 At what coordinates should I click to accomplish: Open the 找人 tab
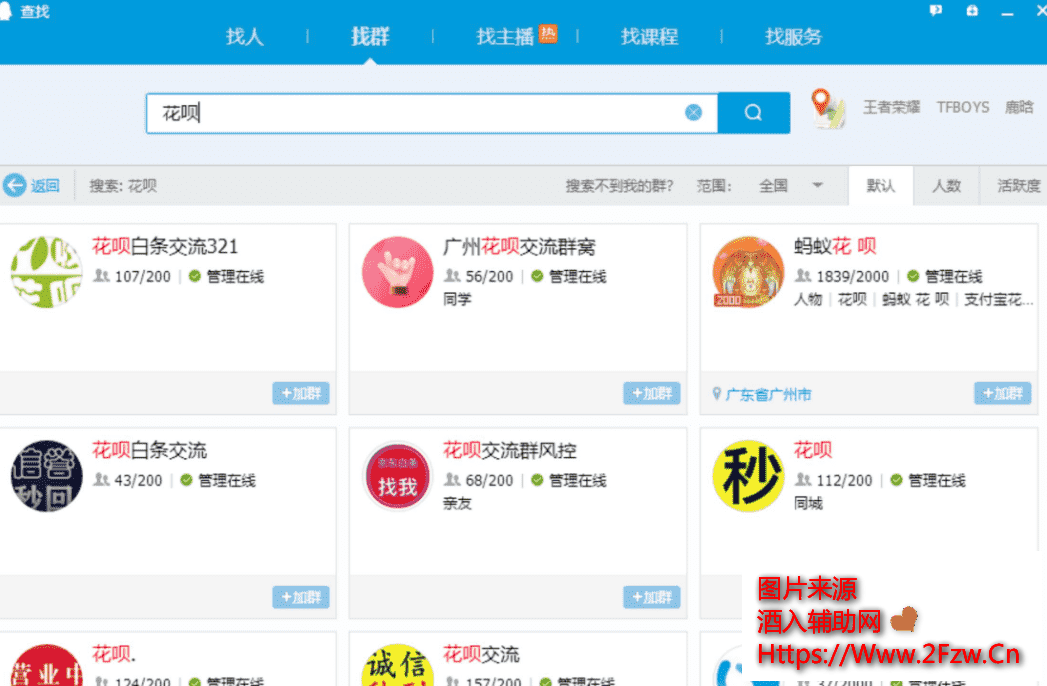(x=244, y=36)
